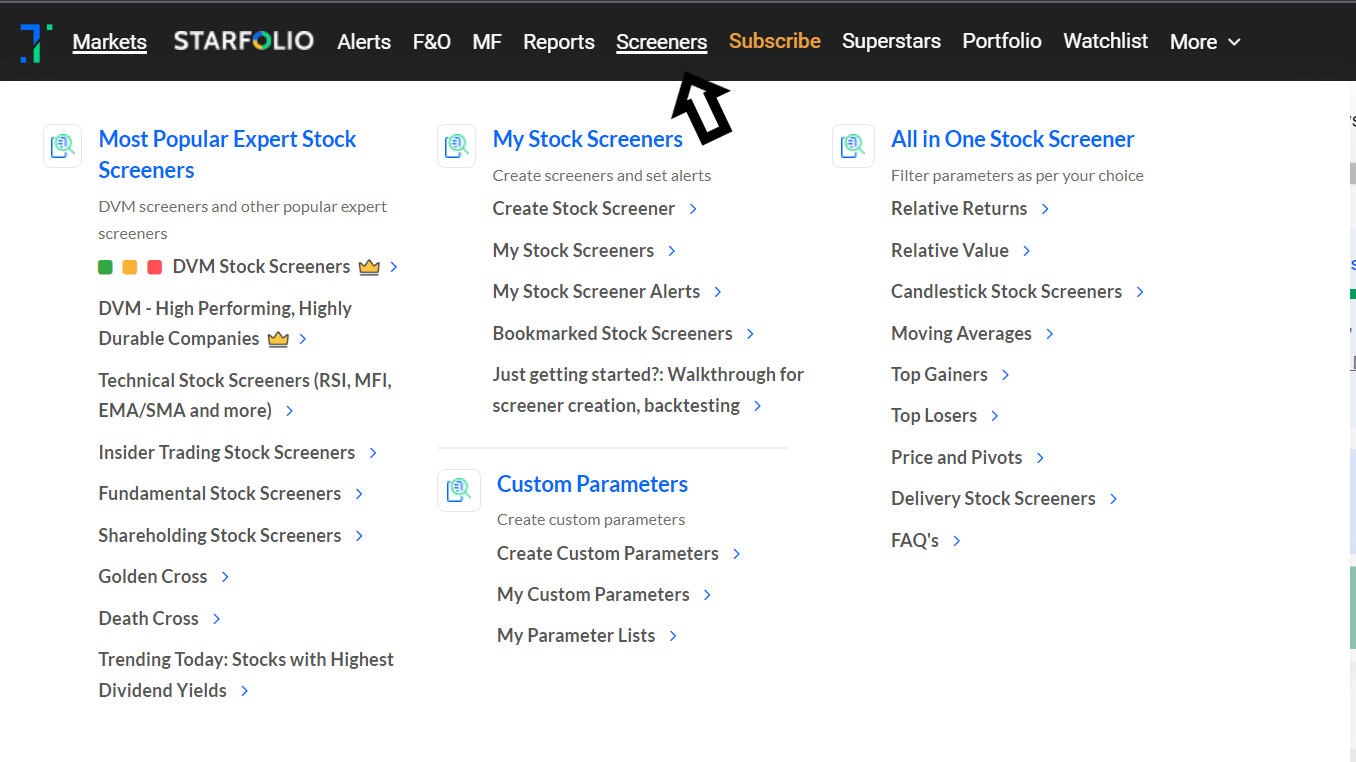Open the Reports menu

559,42
